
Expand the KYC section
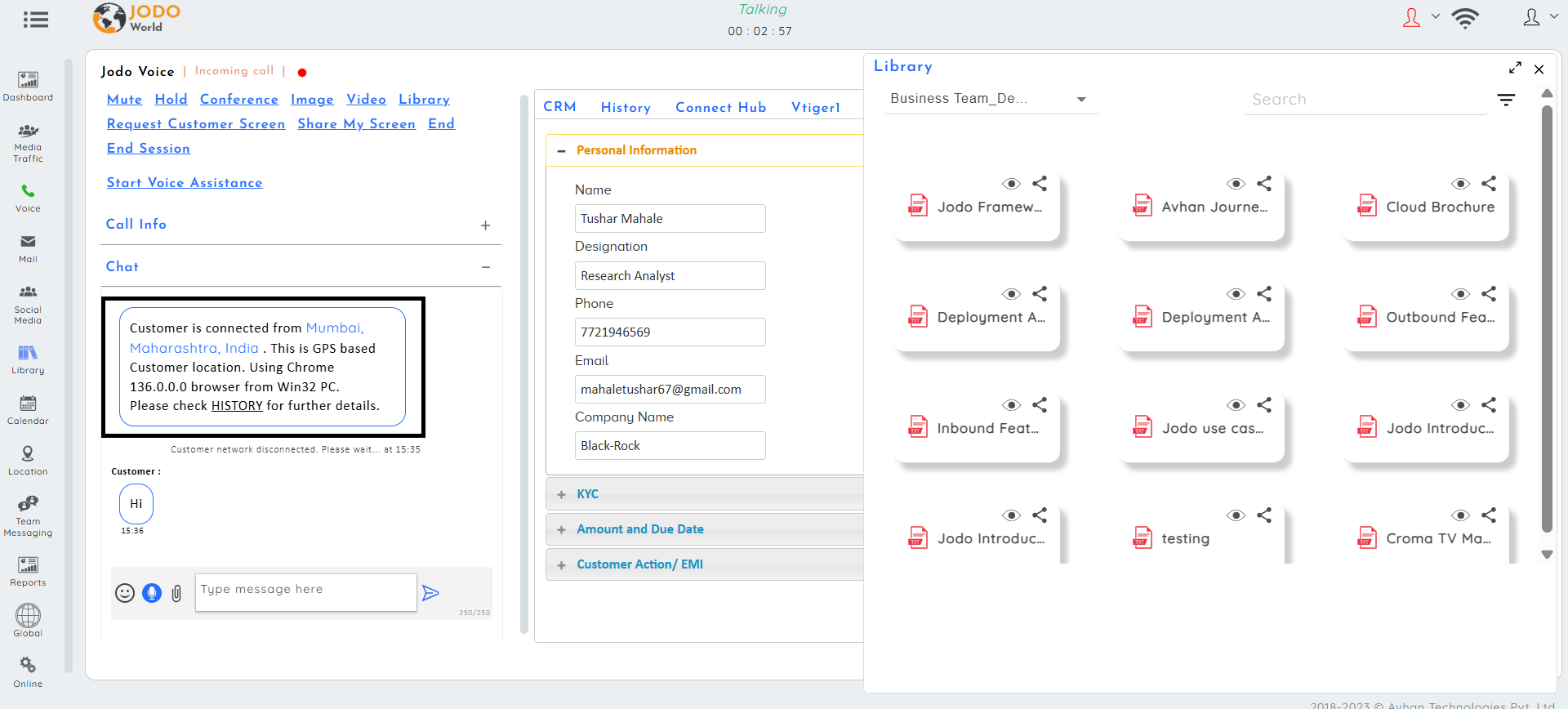pyautogui.click(x=561, y=495)
